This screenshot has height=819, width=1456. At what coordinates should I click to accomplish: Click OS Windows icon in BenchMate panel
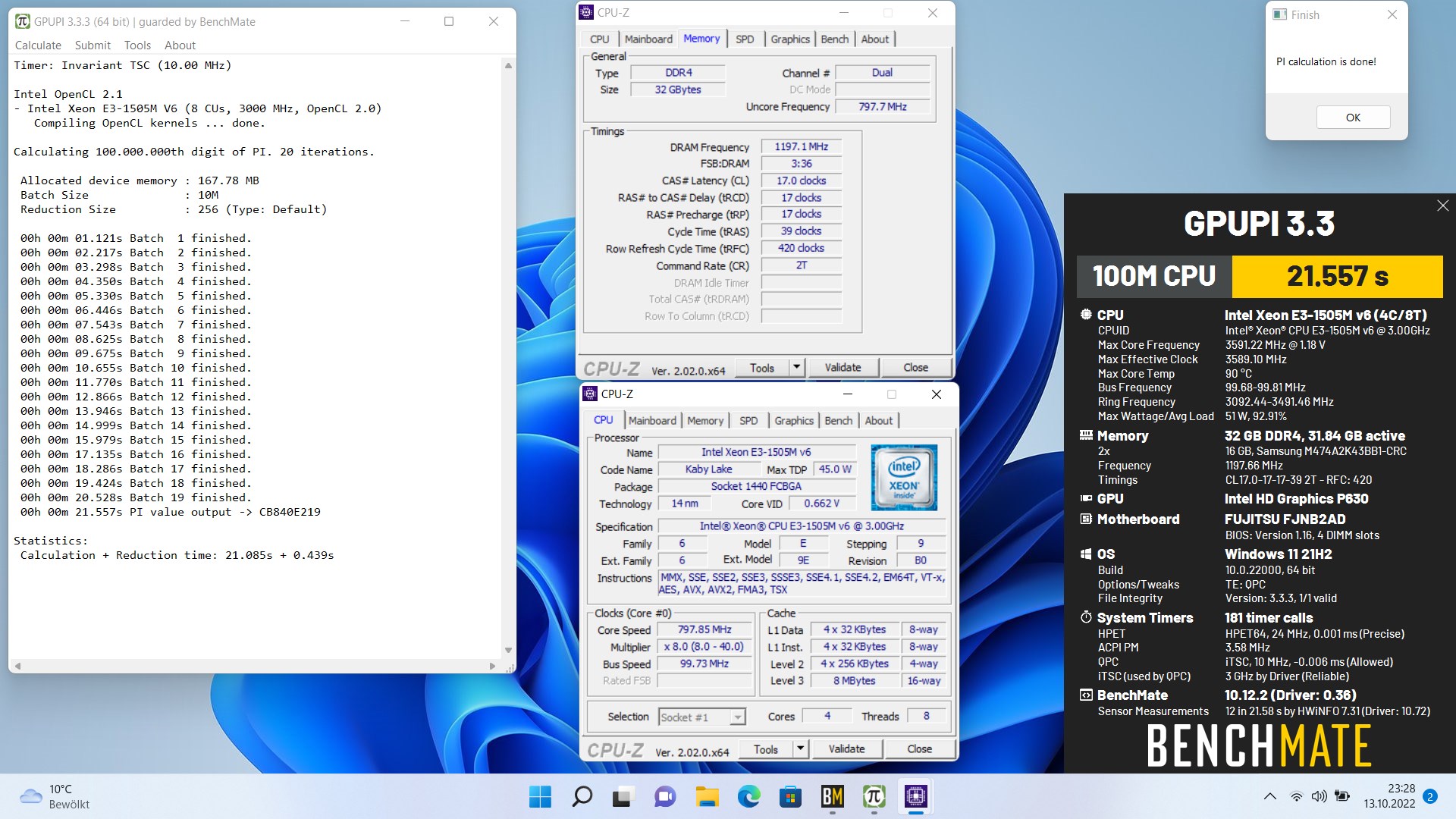click(x=1086, y=554)
